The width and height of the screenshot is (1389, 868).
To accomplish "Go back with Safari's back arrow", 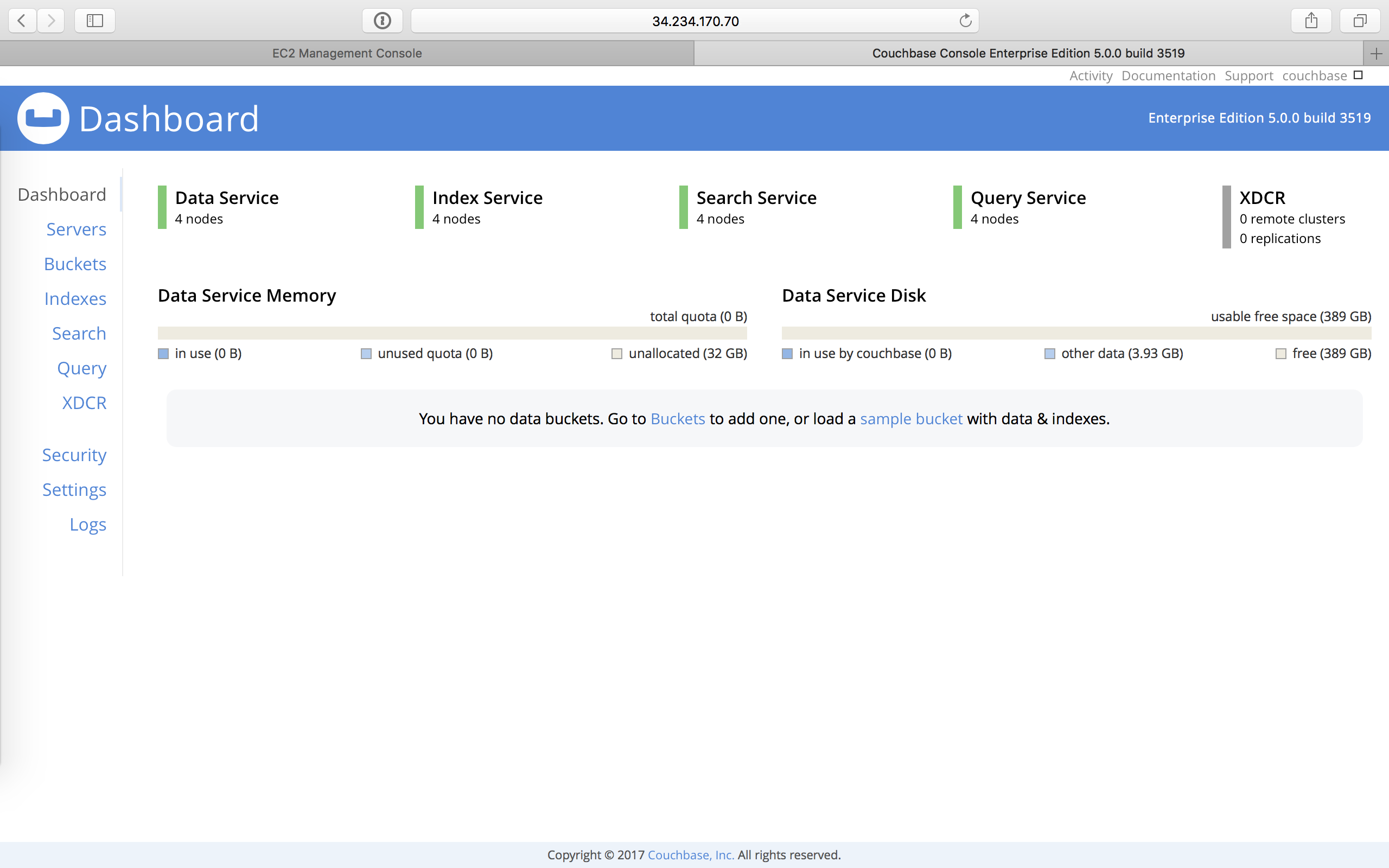I will [22, 21].
